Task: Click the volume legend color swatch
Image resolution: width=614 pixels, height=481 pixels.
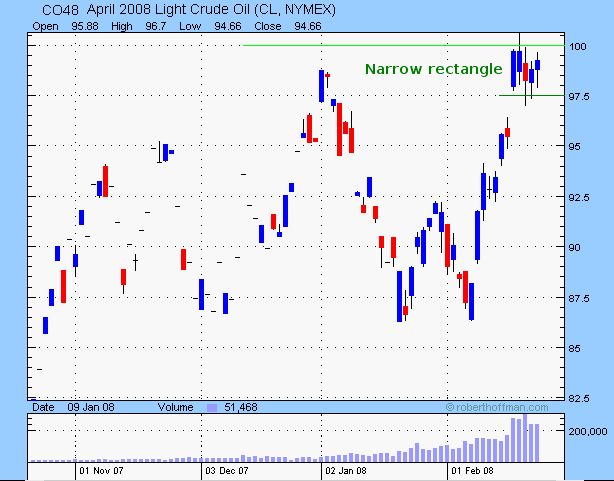Action: (211, 408)
